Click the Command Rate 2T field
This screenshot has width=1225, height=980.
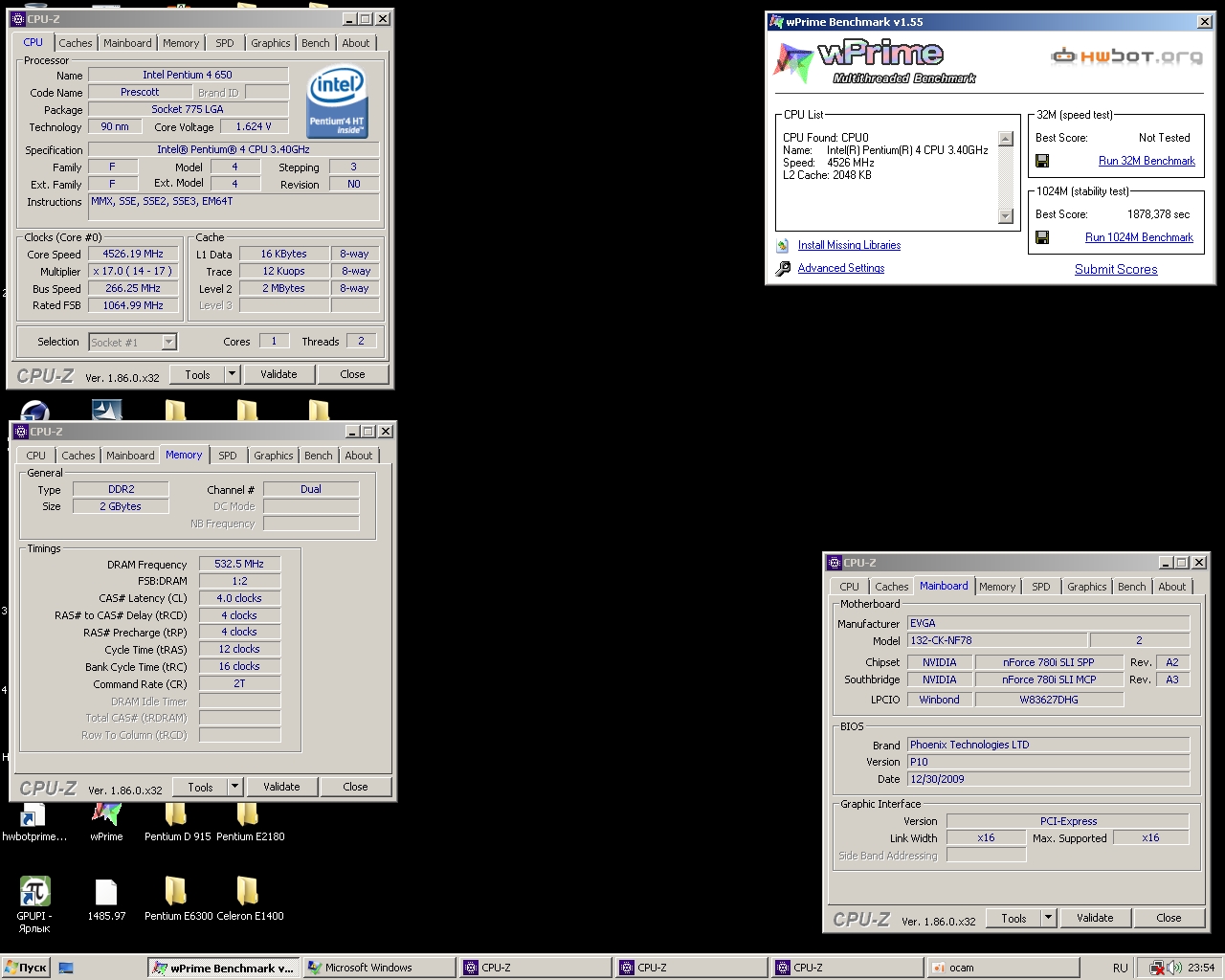[239, 683]
